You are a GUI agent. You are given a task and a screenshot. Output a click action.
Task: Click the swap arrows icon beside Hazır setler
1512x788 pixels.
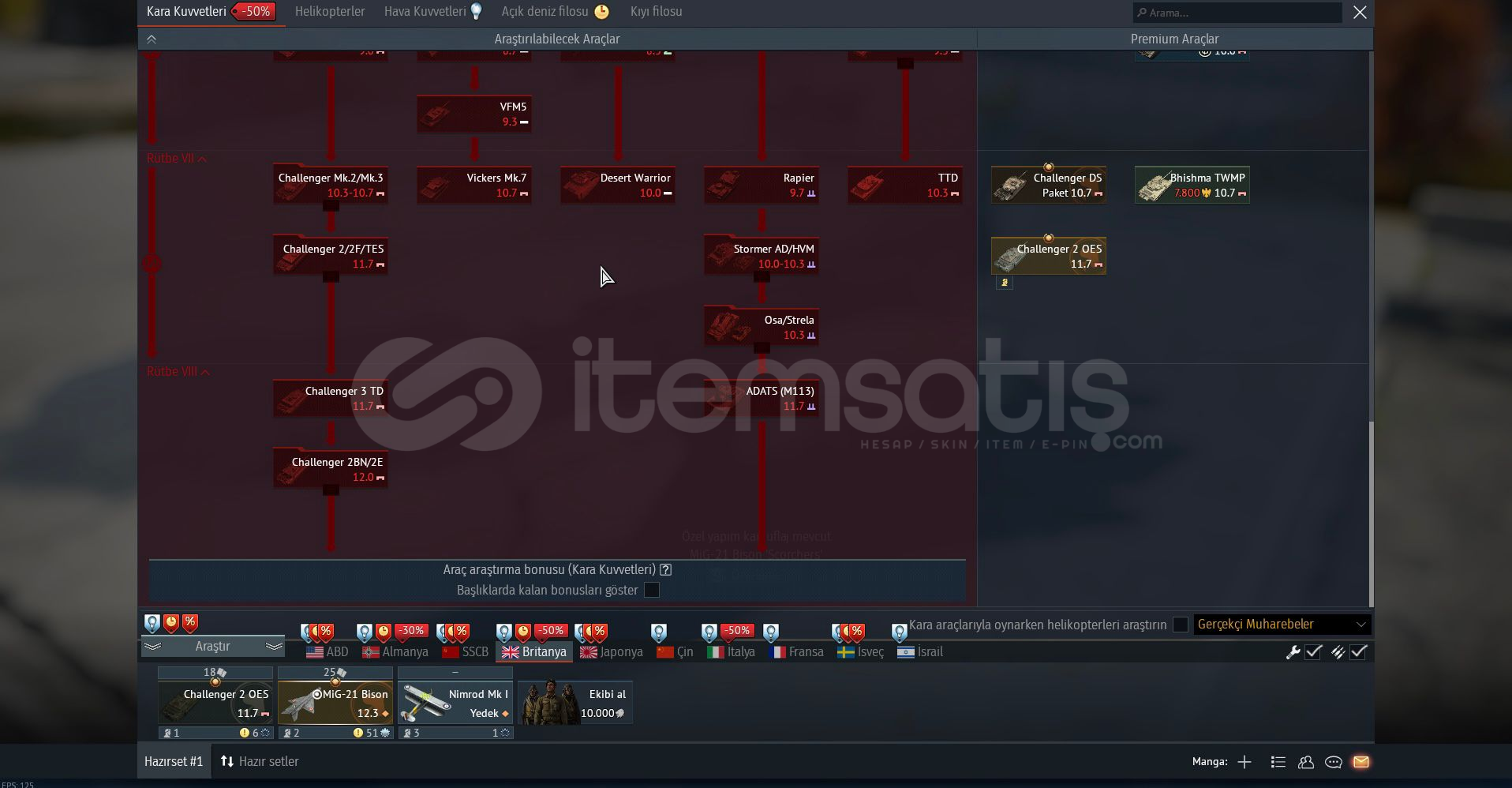226,762
